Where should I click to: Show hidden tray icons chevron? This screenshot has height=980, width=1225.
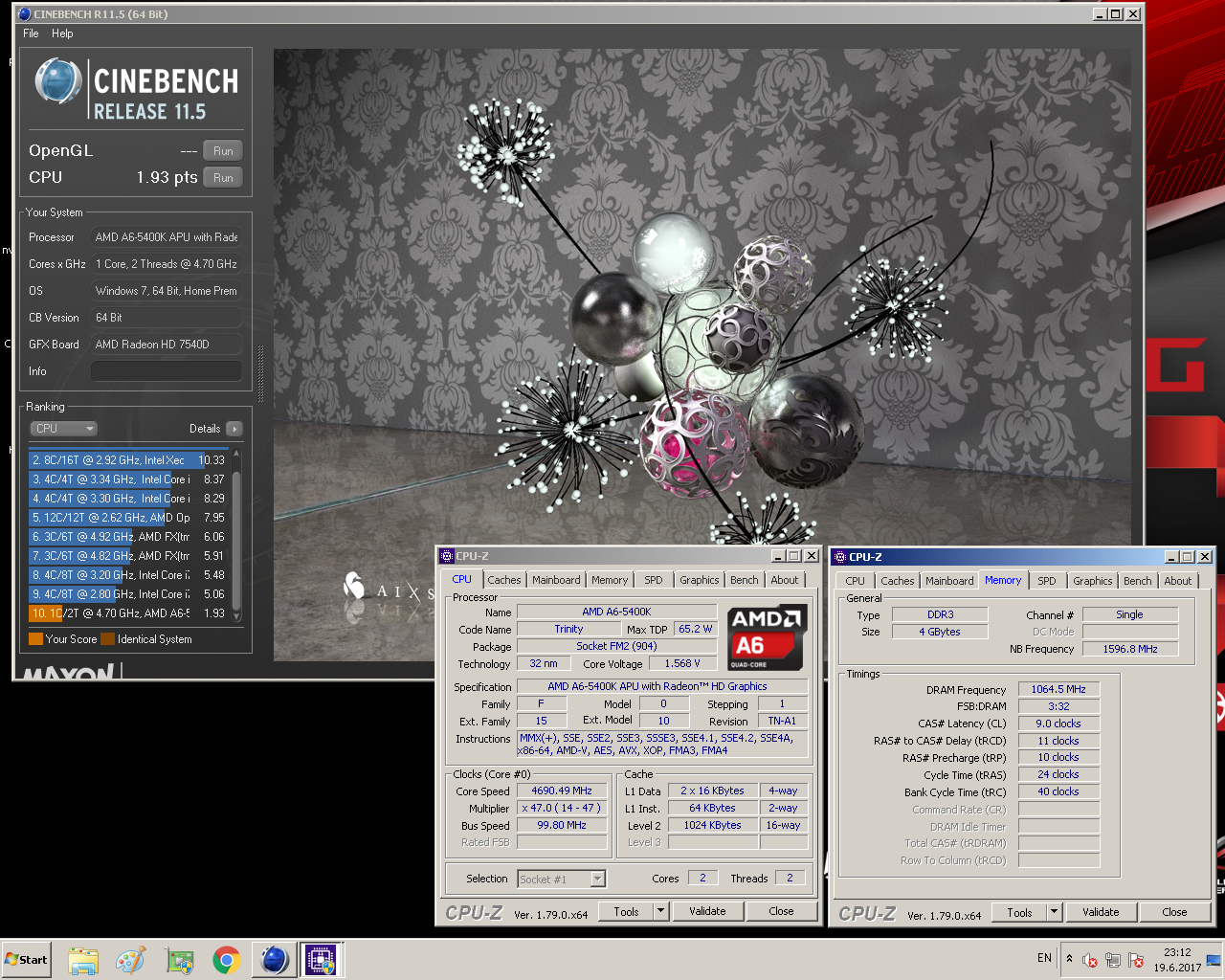[1069, 959]
